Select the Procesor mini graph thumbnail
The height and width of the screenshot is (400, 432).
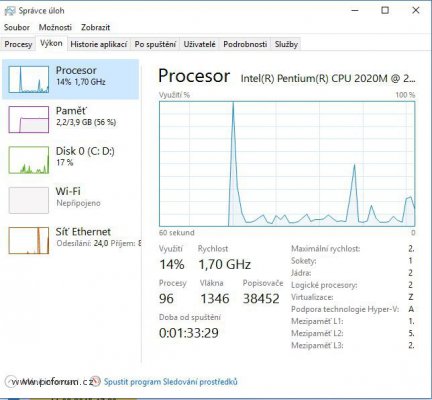coord(29,79)
